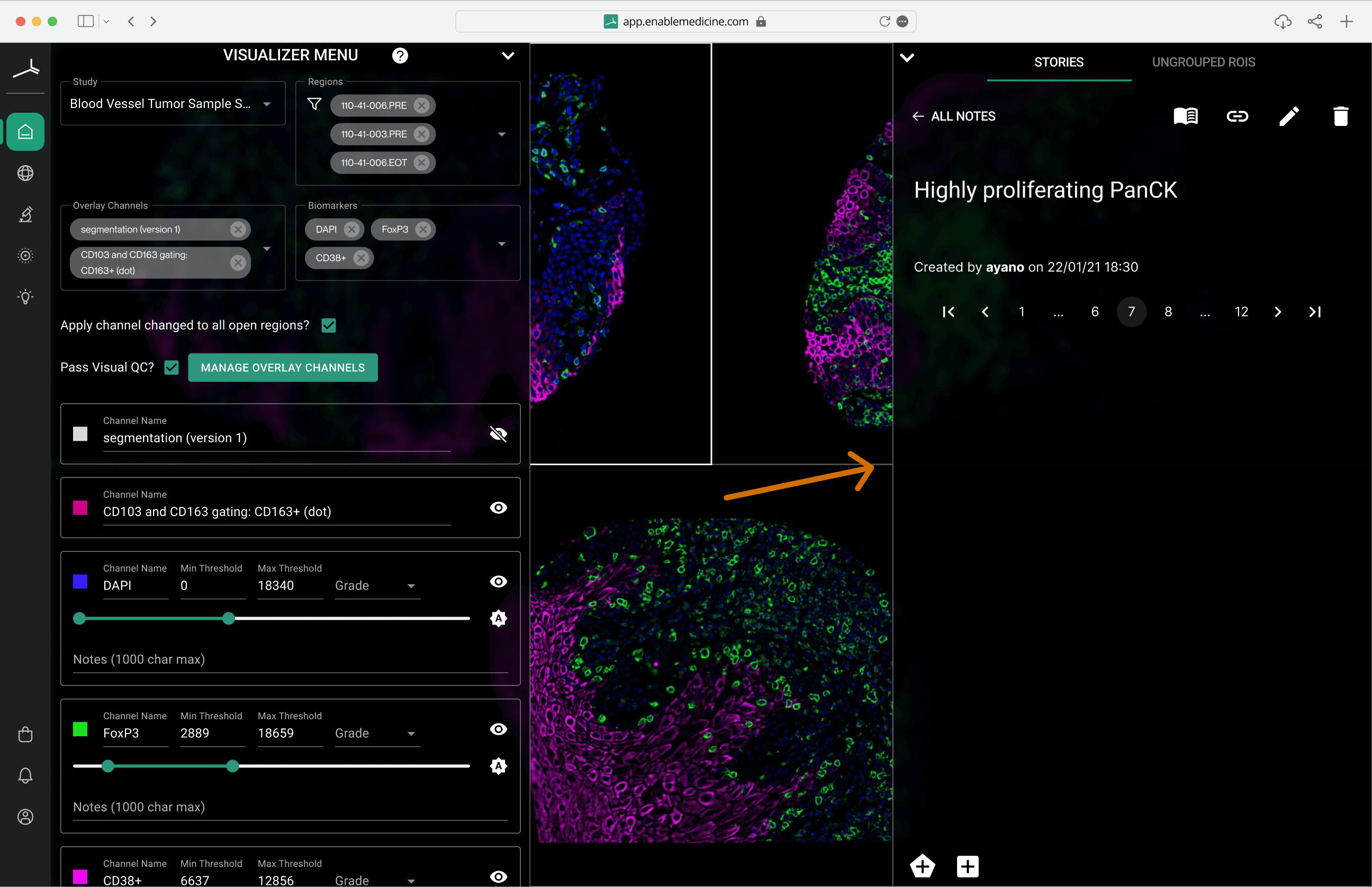The width and height of the screenshot is (1372, 887).
Task: Expand the Biomarkers dropdown arrow
Action: pyautogui.click(x=502, y=244)
